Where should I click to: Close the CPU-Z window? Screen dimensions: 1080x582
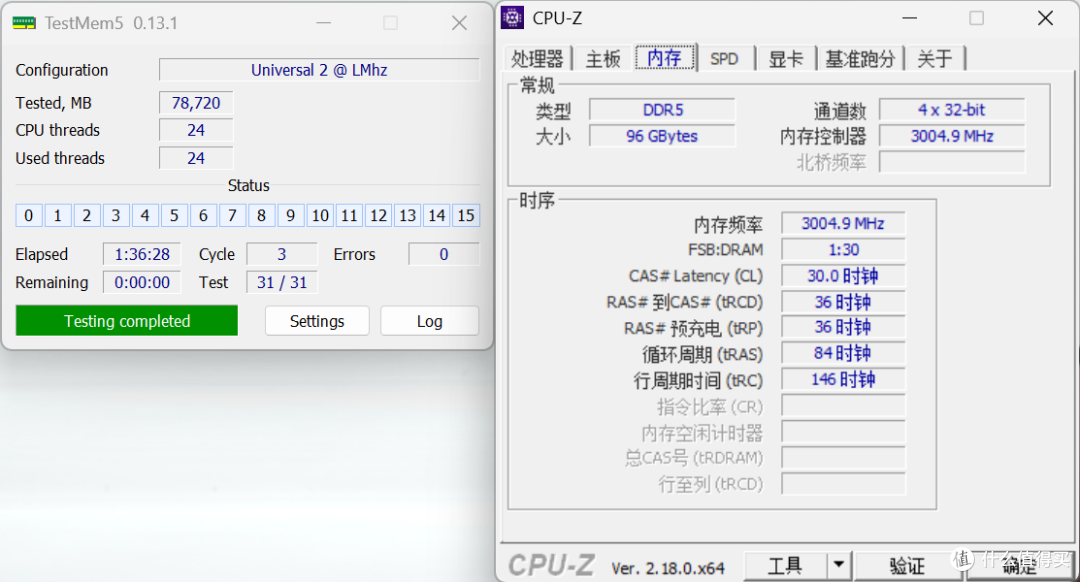[x=1045, y=18]
